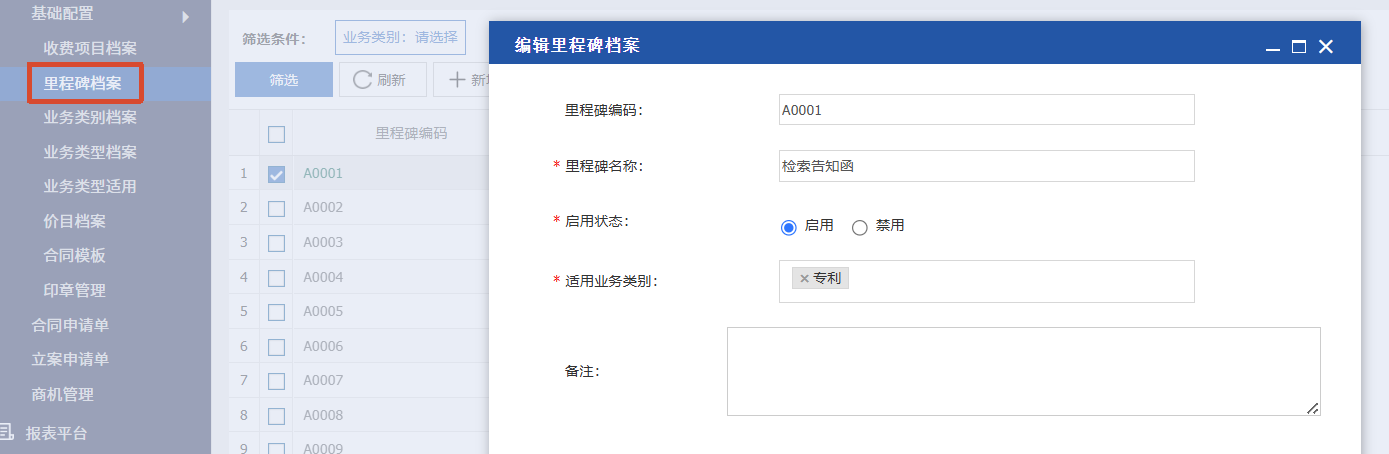Open 印章管理 sidebar item
The width and height of the screenshot is (1389, 454).
pyautogui.click(x=75, y=290)
